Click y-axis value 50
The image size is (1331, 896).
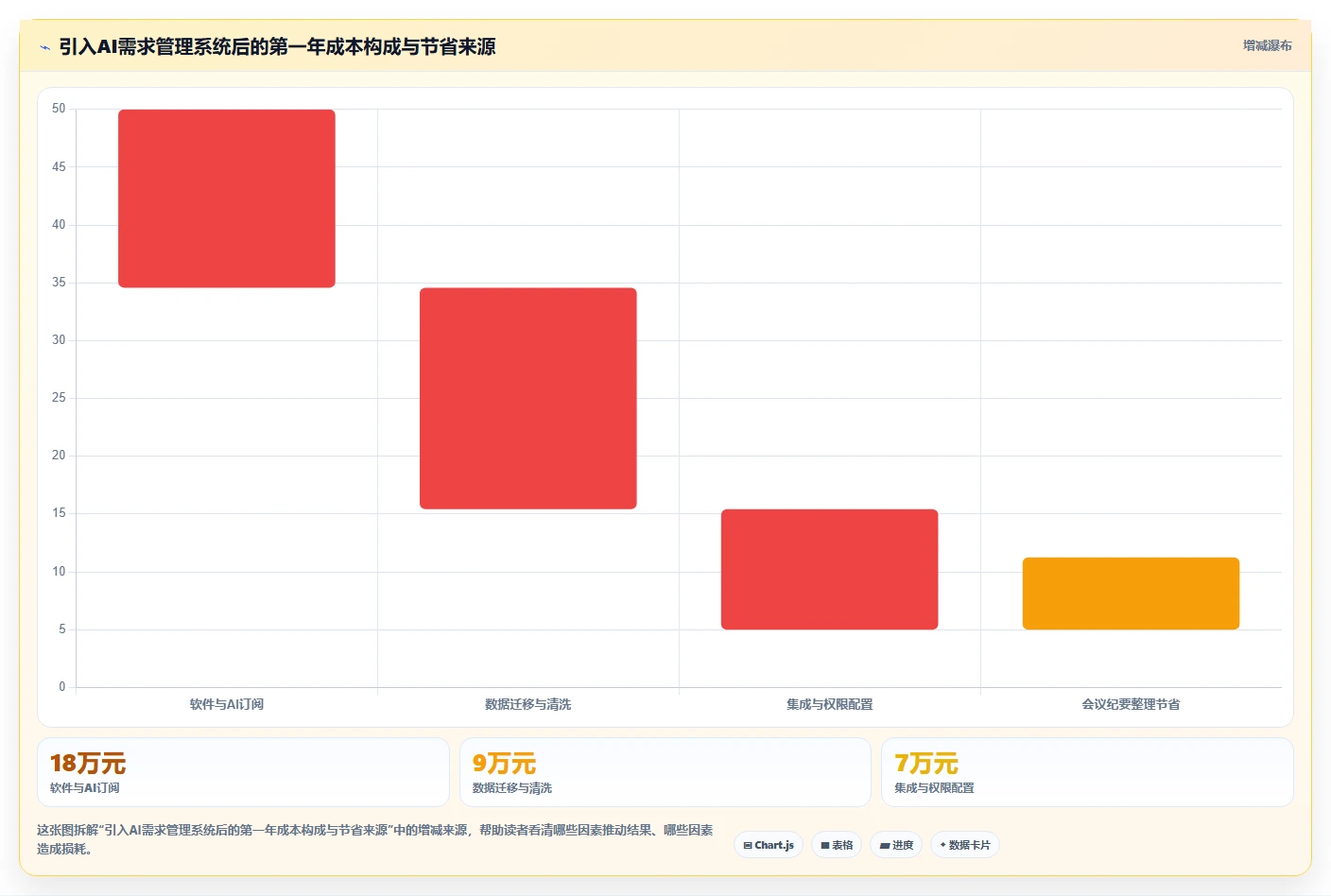[x=59, y=109]
